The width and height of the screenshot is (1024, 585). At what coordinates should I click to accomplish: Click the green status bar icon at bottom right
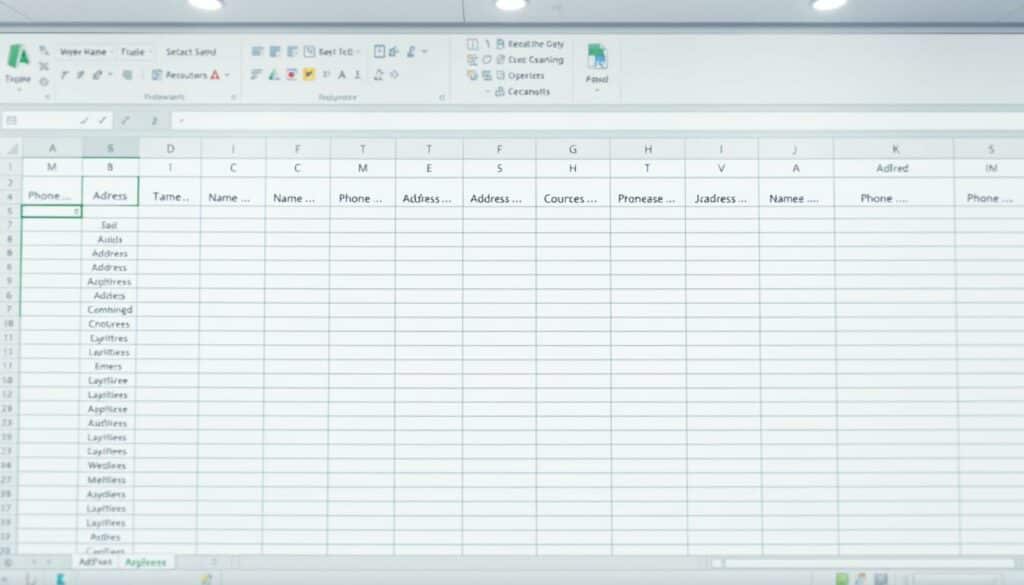pyautogui.click(x=842, y=578)
